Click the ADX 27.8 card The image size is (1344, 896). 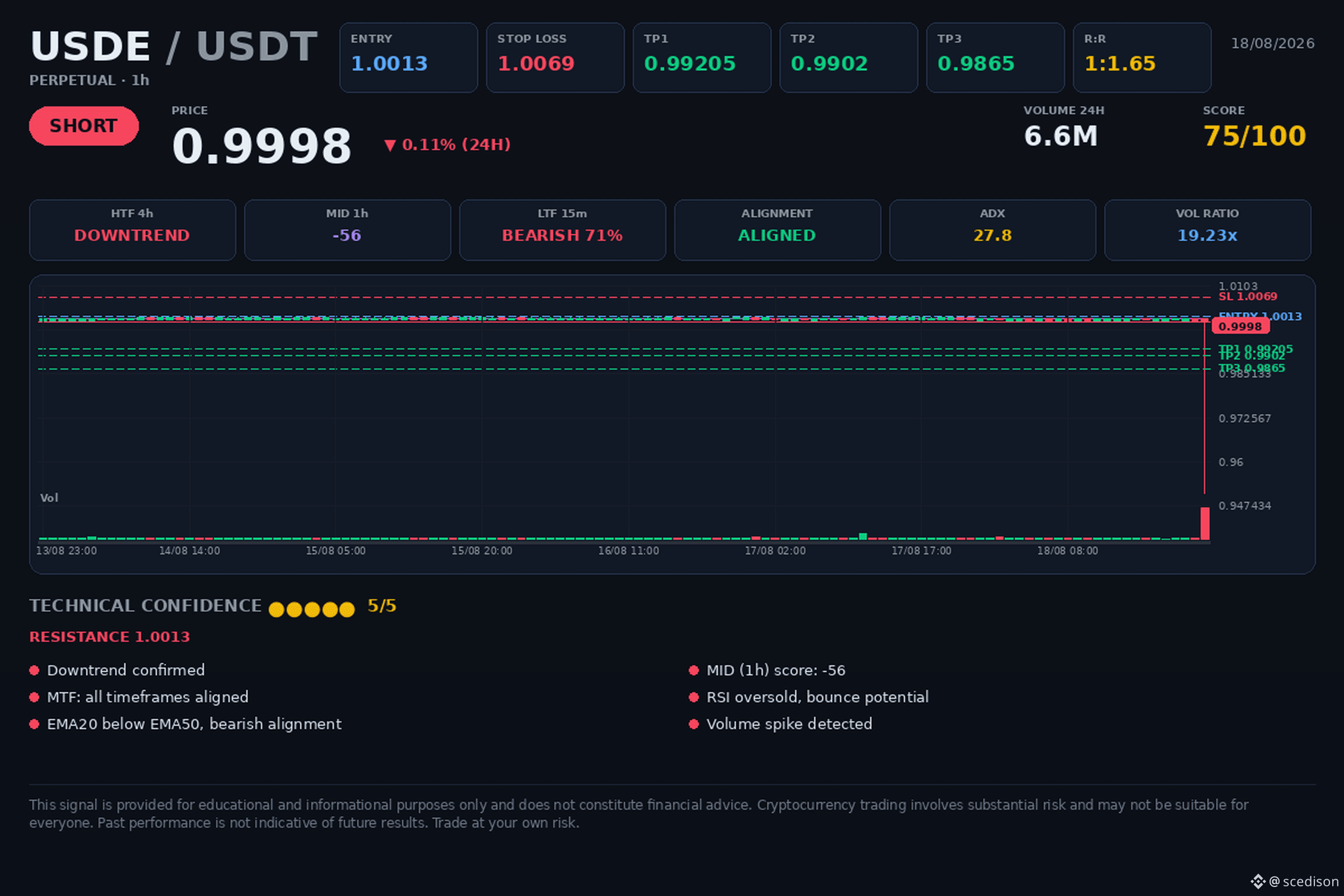coord(992,230)
